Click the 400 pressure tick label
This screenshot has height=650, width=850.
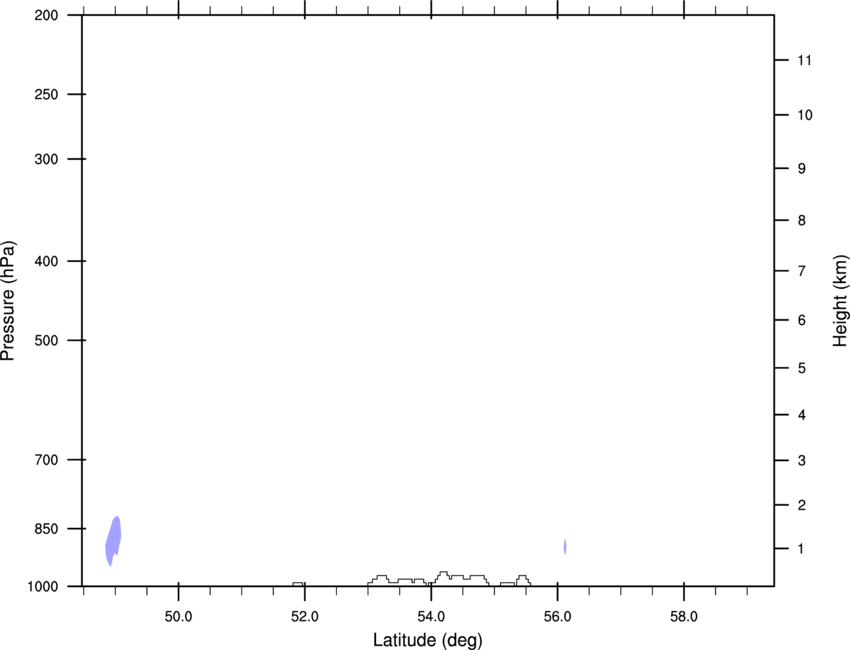coord(46,261)
